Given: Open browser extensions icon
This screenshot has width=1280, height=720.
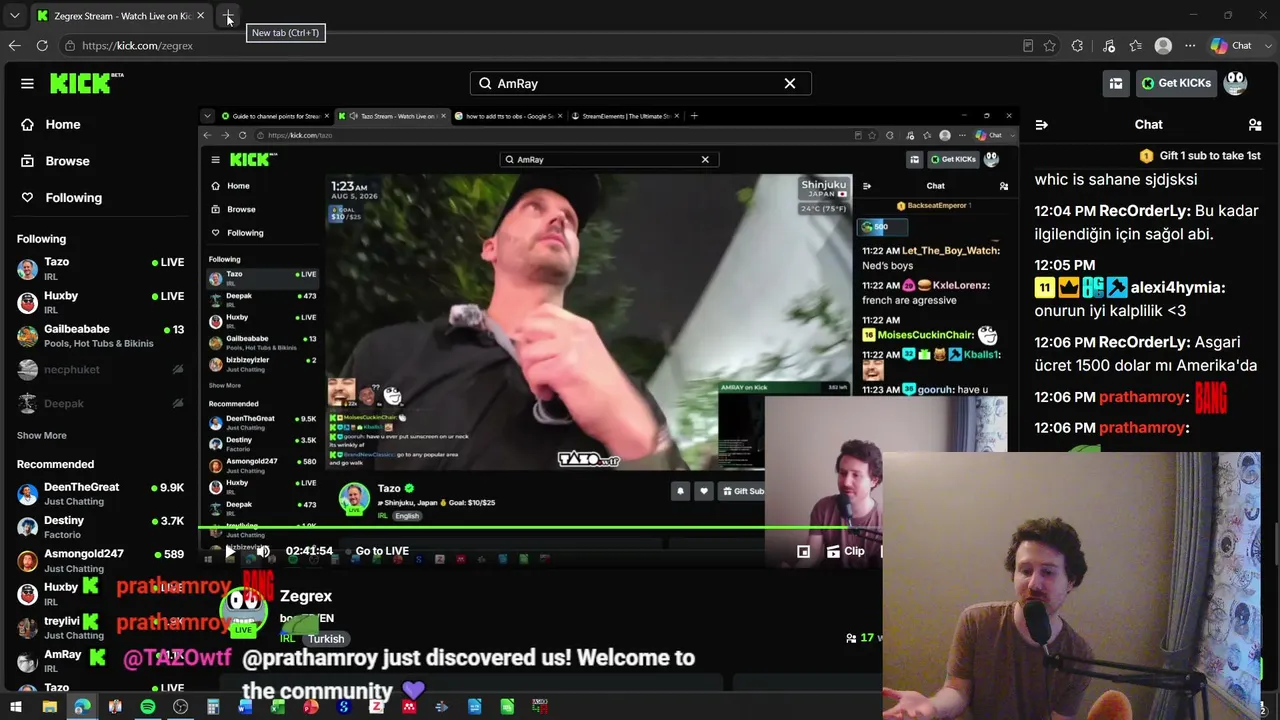Looking at the screenshot, I should point(1077,46).
